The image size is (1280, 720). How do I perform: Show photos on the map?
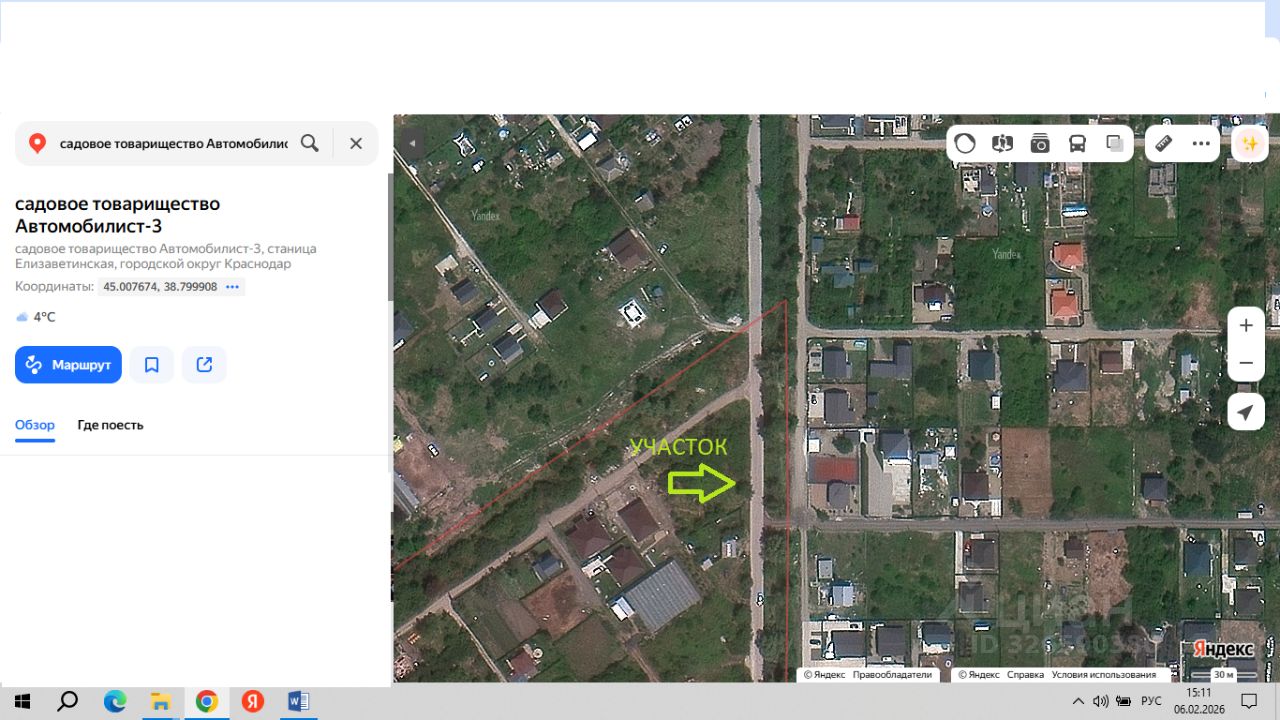1040,143
